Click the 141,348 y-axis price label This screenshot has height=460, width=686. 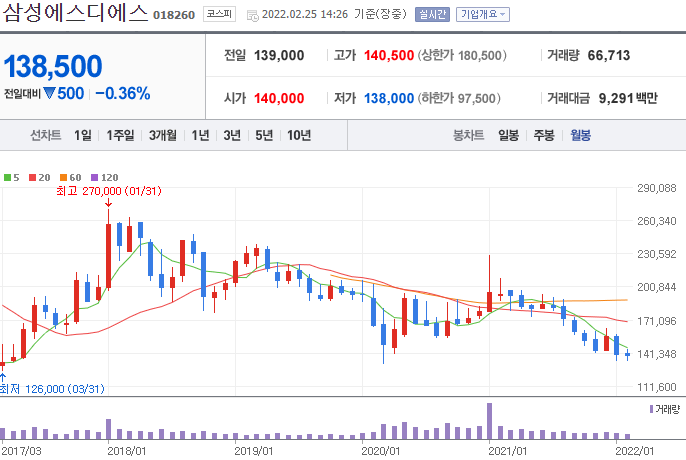click(657, 354)
